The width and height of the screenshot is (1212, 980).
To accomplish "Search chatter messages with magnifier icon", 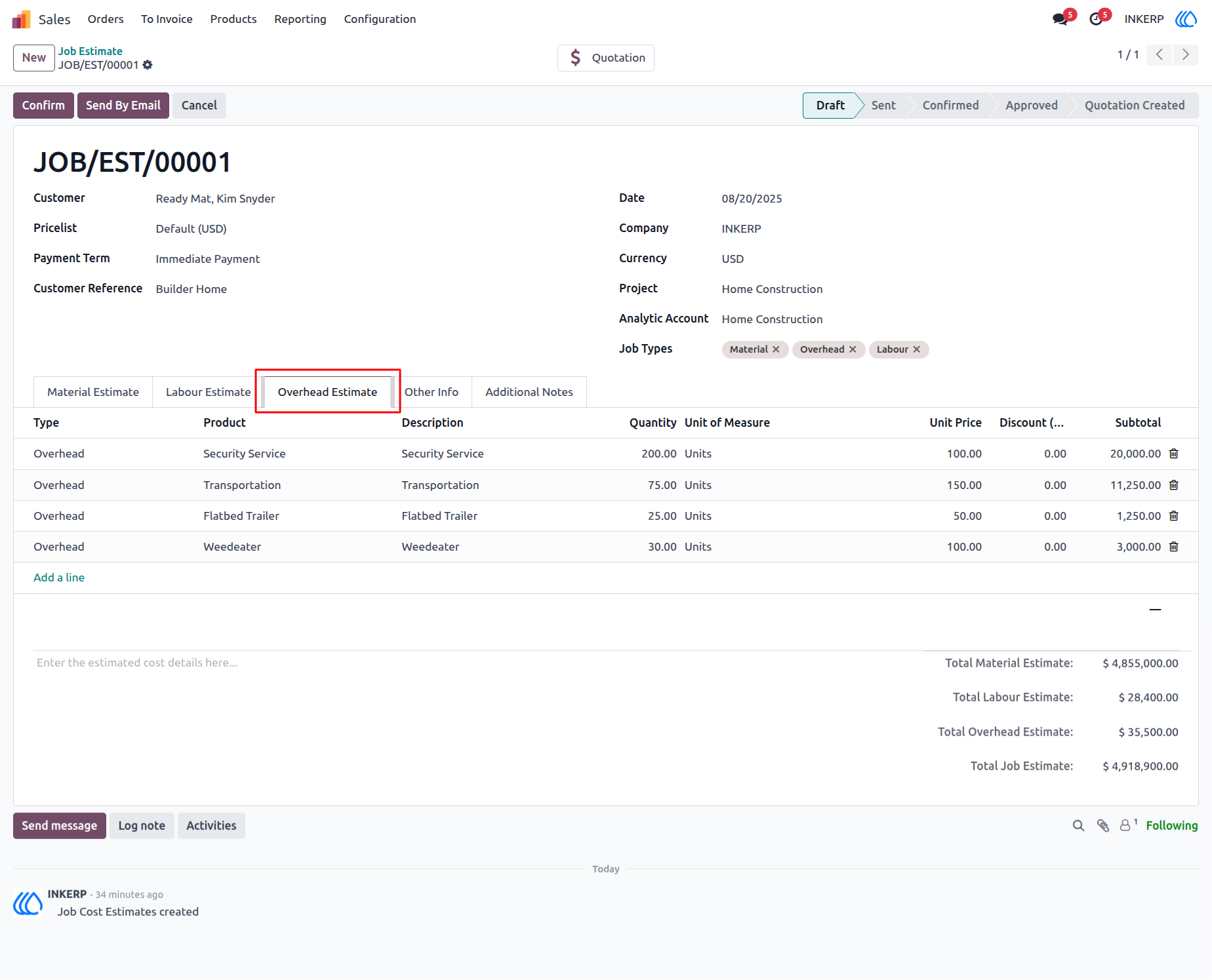I will coord(1078,826).
